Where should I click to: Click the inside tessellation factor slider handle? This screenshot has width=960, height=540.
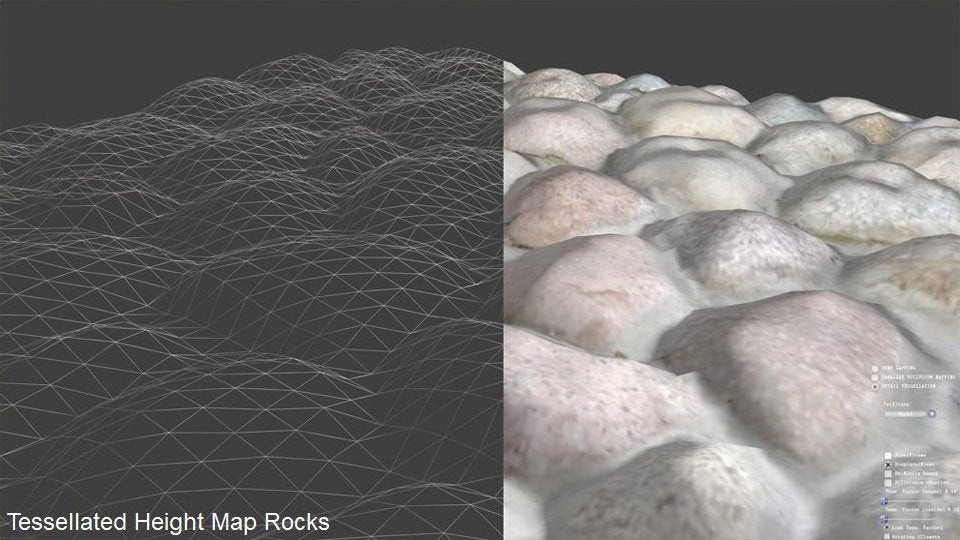click(882, 518)
